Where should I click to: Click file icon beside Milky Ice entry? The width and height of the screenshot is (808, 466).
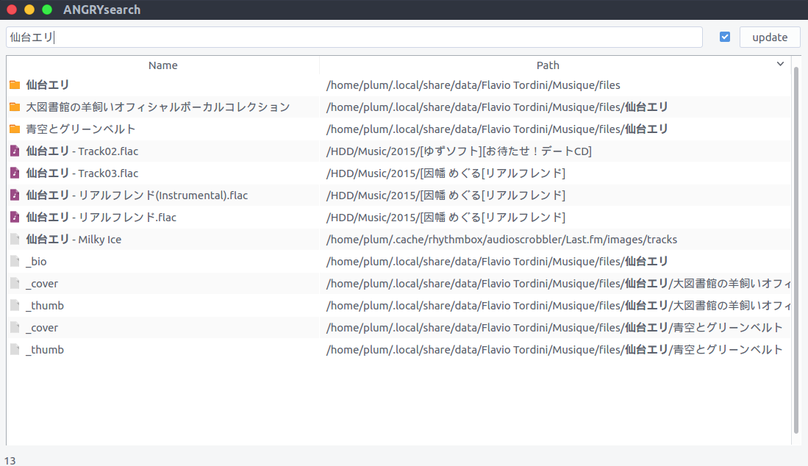15,239
